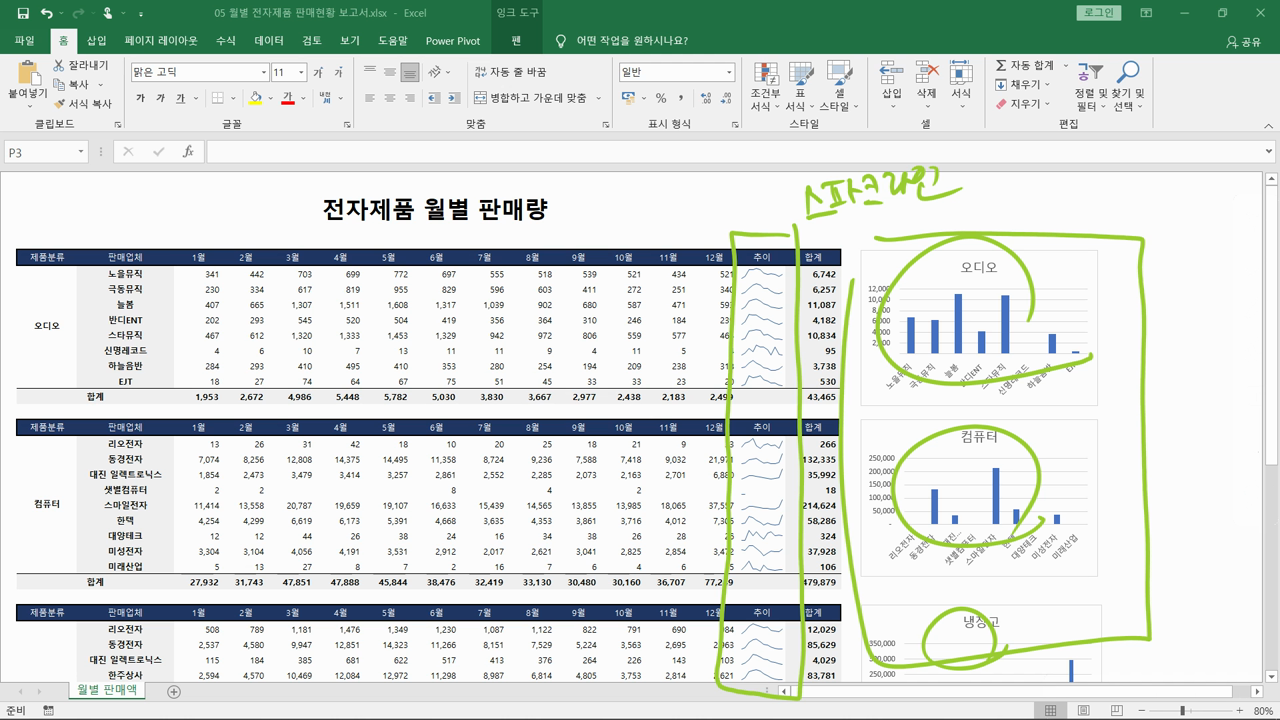Open the Fill (채우기) dropdown

[x=1023, y=85]
